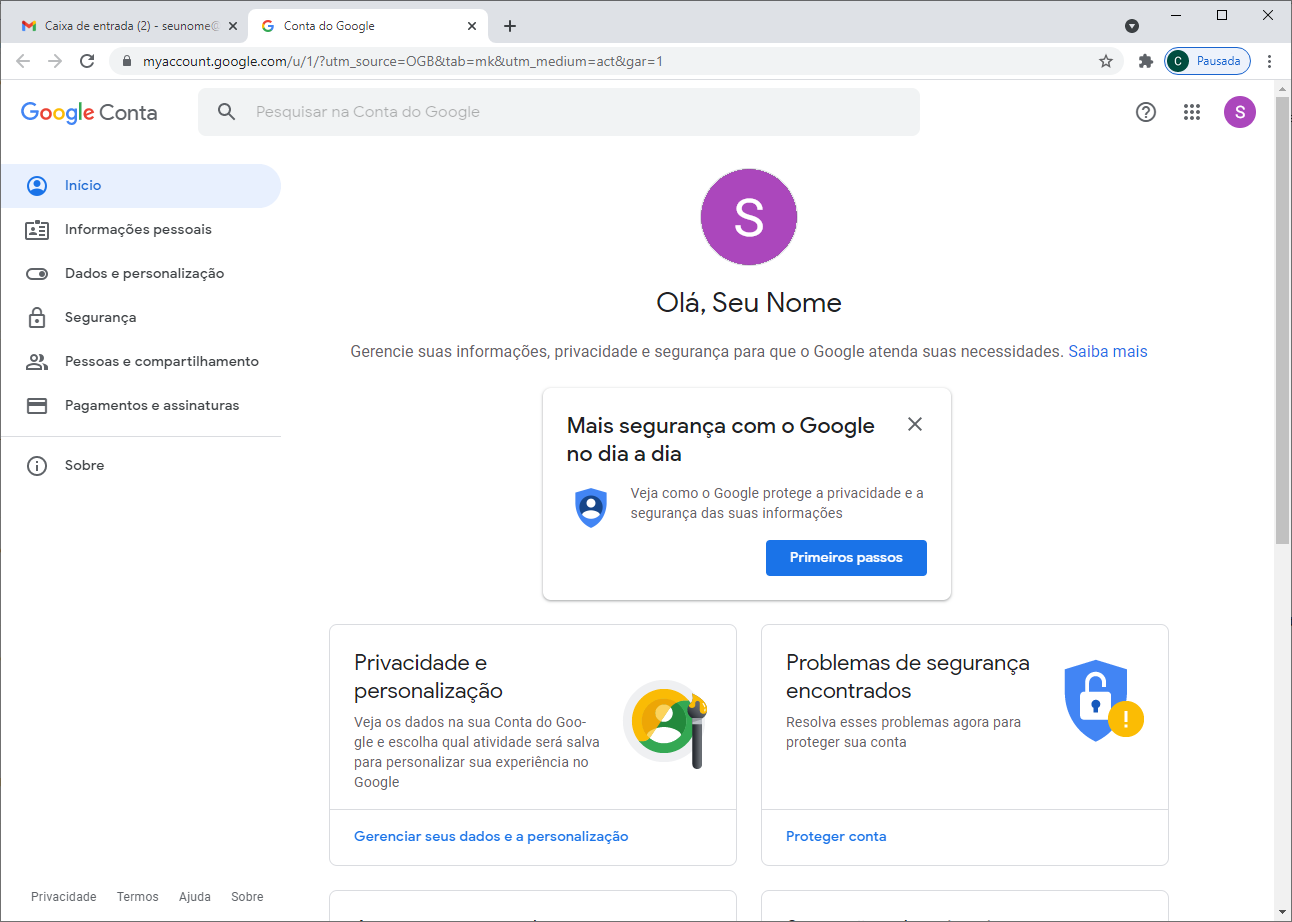Open the Help question mark icon
Viewport: 1292px width, 922px height.
point(1146,112)
